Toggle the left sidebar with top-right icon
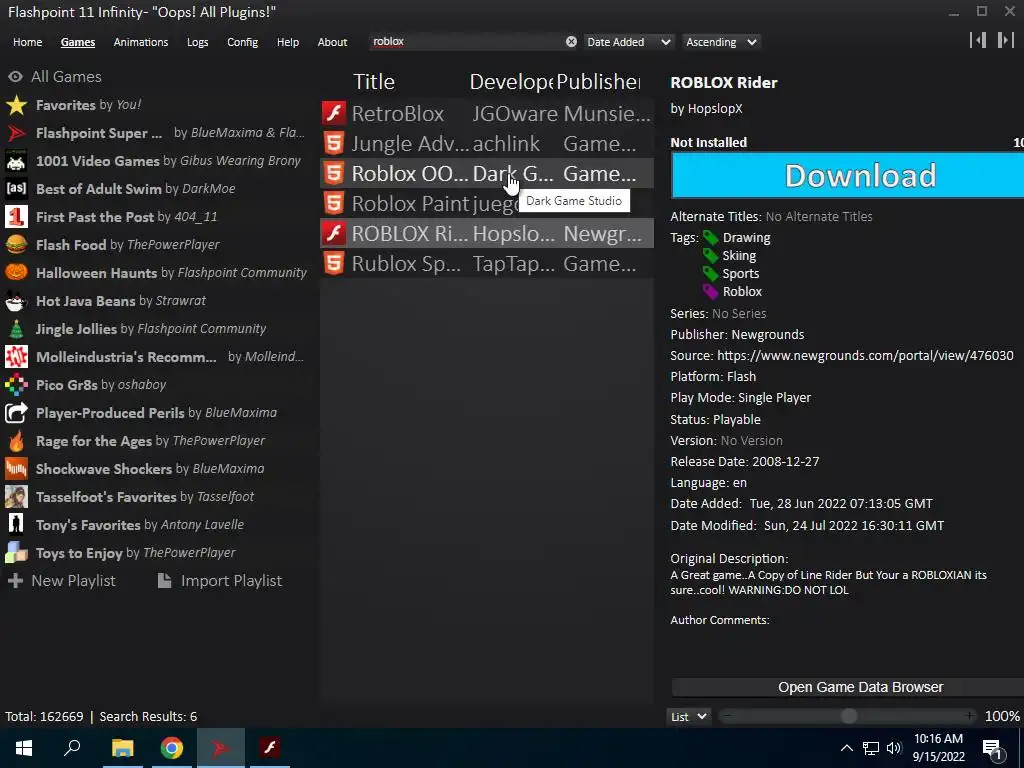The height and width of the screenshot is (768, 1024). point(978,40)
